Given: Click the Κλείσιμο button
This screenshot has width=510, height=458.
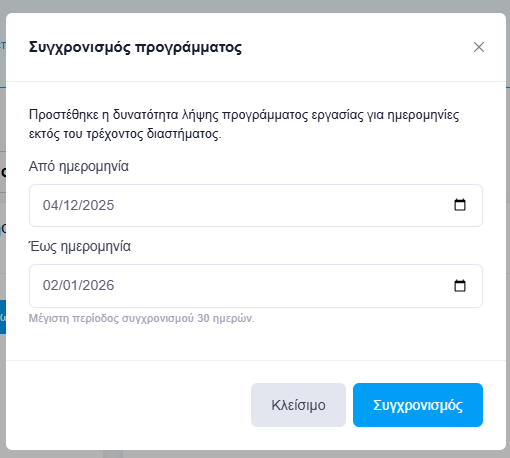Looking at the screenshot, I should point(298,405).
